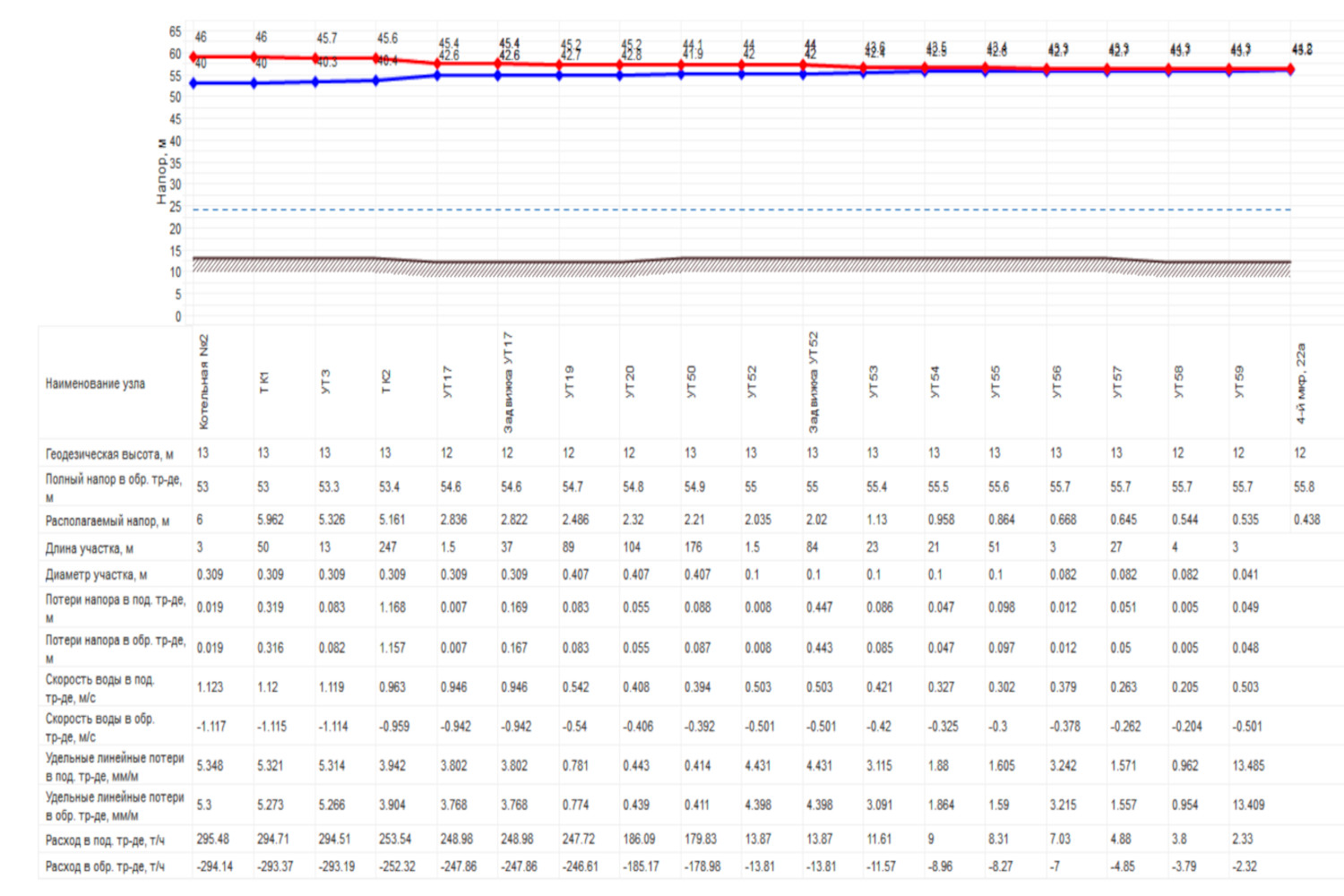This screenshot has height=896, width=1344.
Task: Click the 'УТ20' node column header
Action: coord(630,381)
